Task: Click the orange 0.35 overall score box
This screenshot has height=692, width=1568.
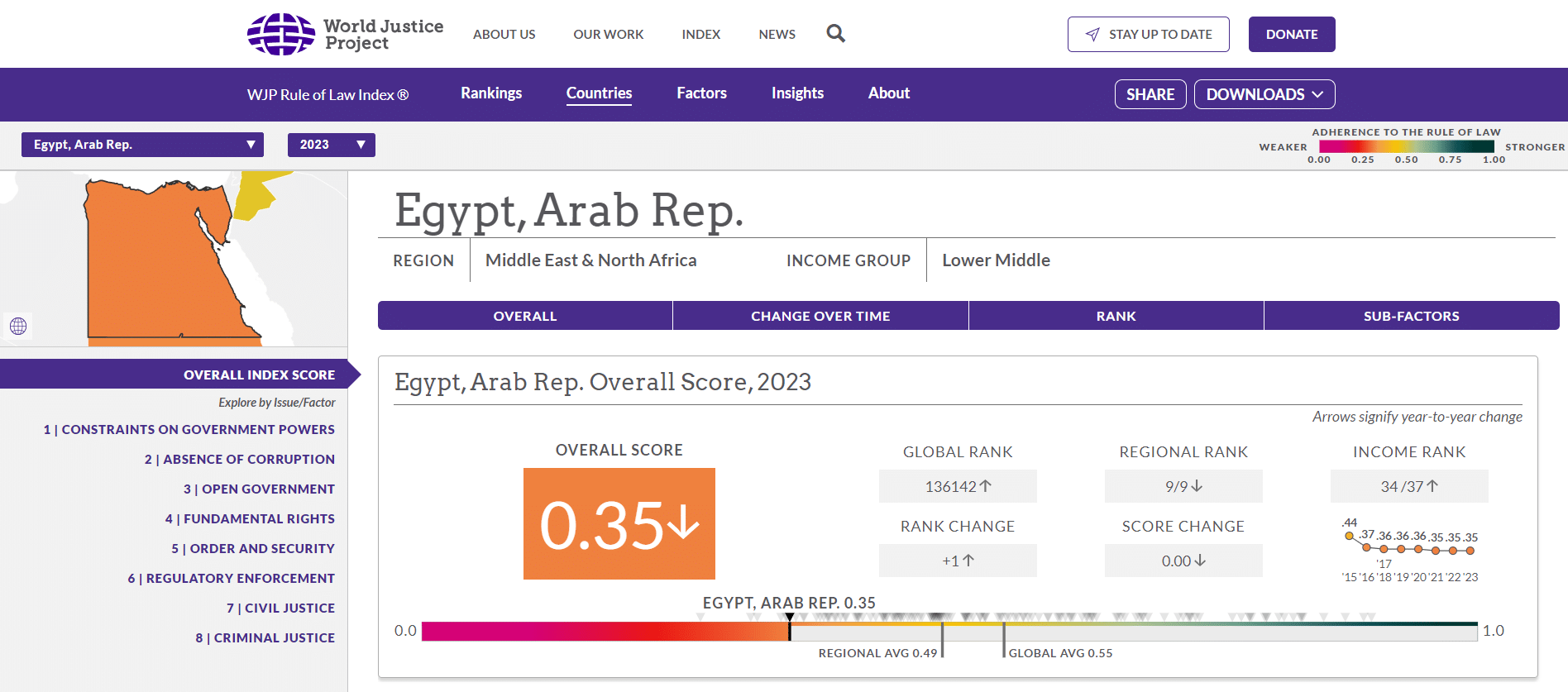Action: pos(619,523)
